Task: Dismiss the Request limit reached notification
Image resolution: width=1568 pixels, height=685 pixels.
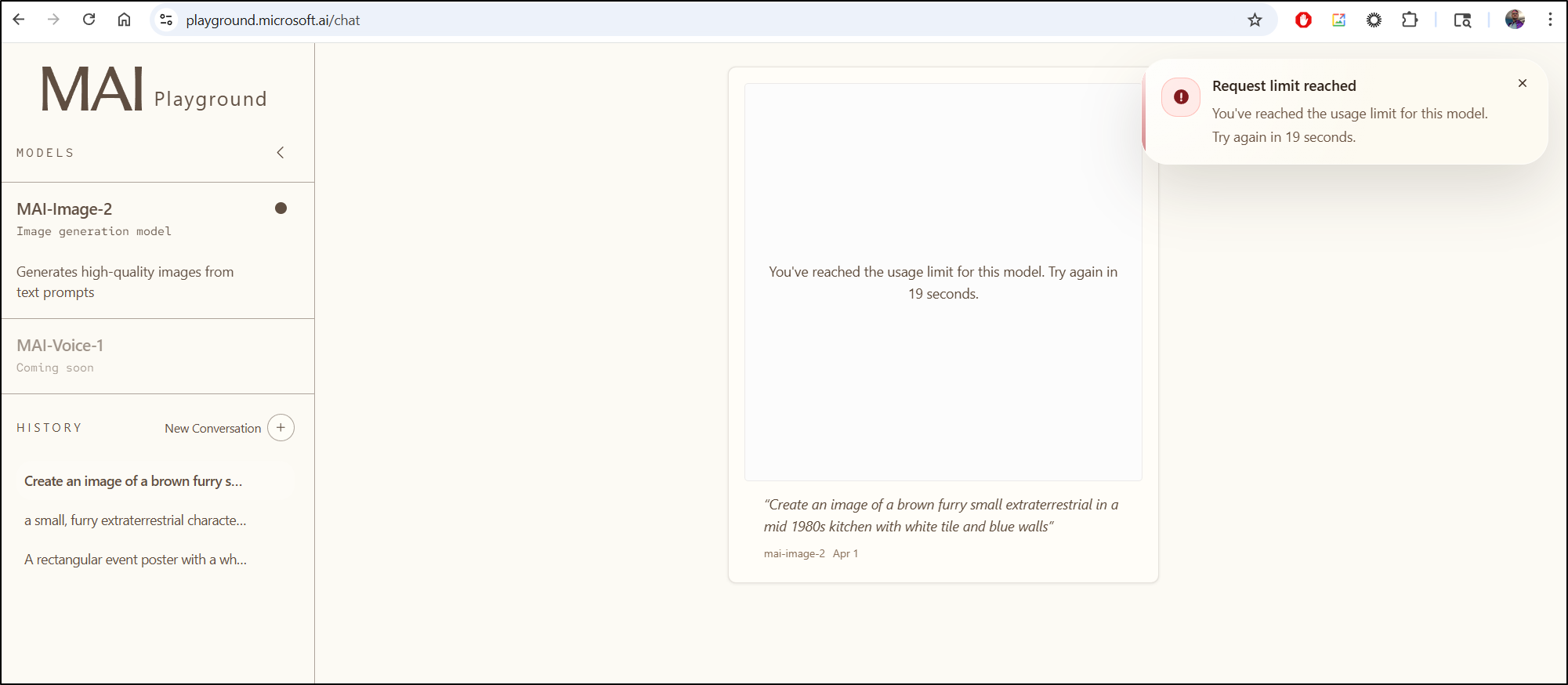Action: 1522,84
